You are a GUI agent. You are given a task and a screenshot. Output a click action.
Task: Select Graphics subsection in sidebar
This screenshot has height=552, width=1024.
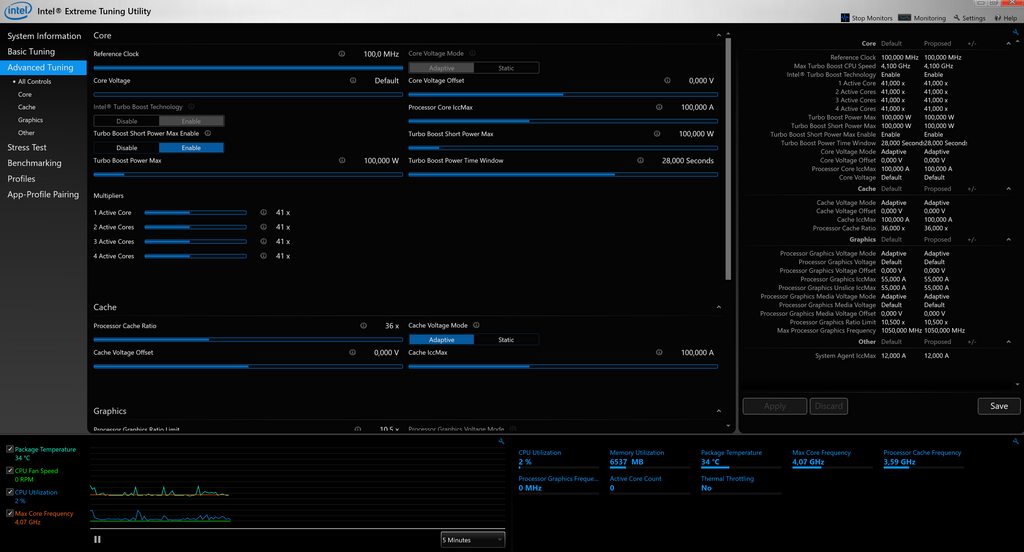coord(31,120)
